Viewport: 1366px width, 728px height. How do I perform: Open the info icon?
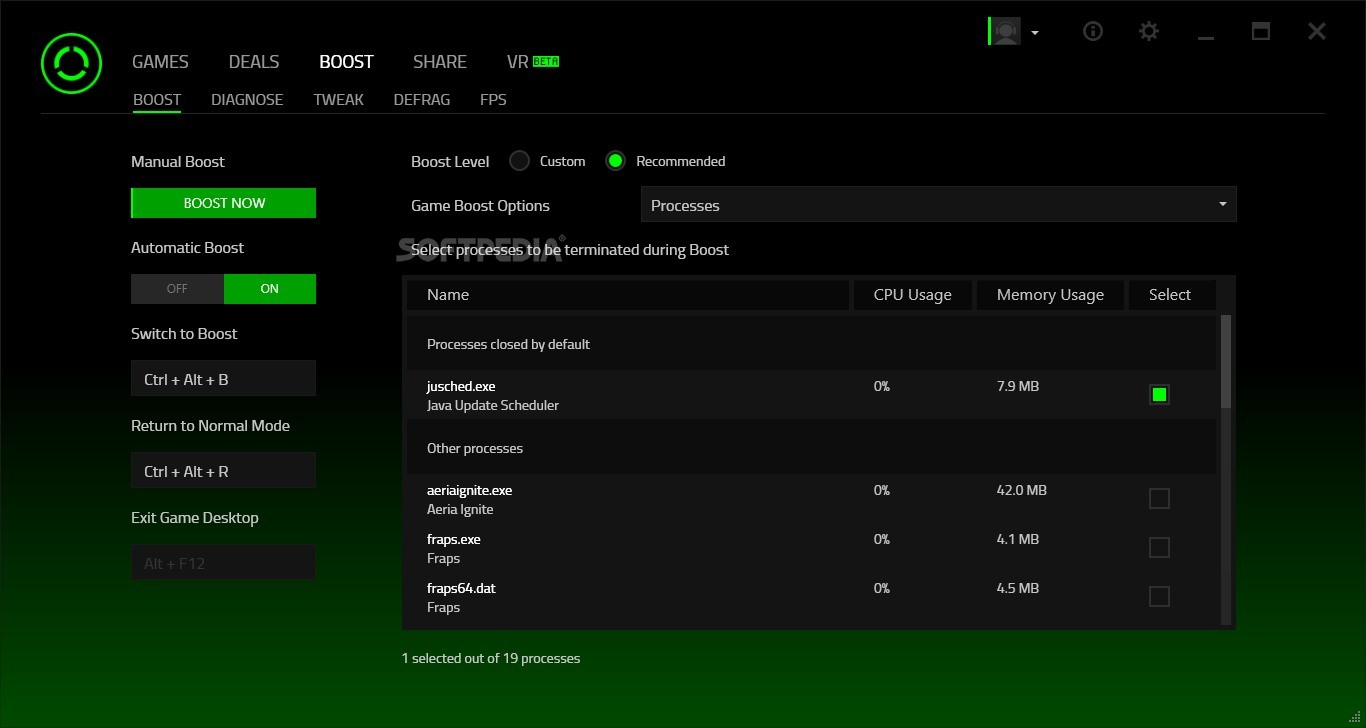[x=1093, y=32]
